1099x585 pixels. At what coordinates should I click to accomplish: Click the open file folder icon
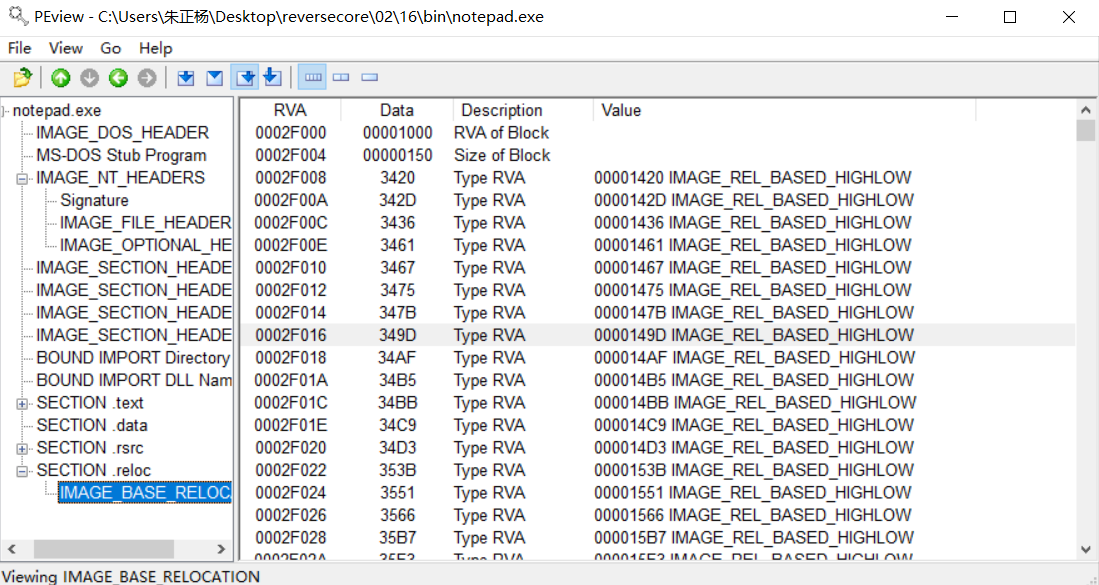pos(22,78)
